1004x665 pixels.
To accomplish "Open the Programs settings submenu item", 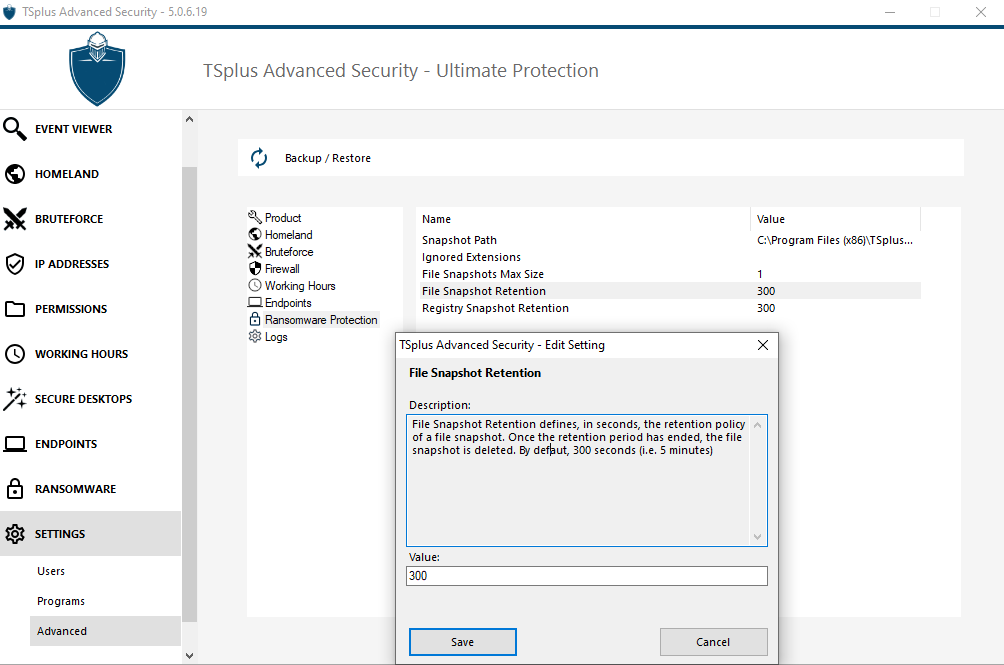I will [x=61, y=601].
